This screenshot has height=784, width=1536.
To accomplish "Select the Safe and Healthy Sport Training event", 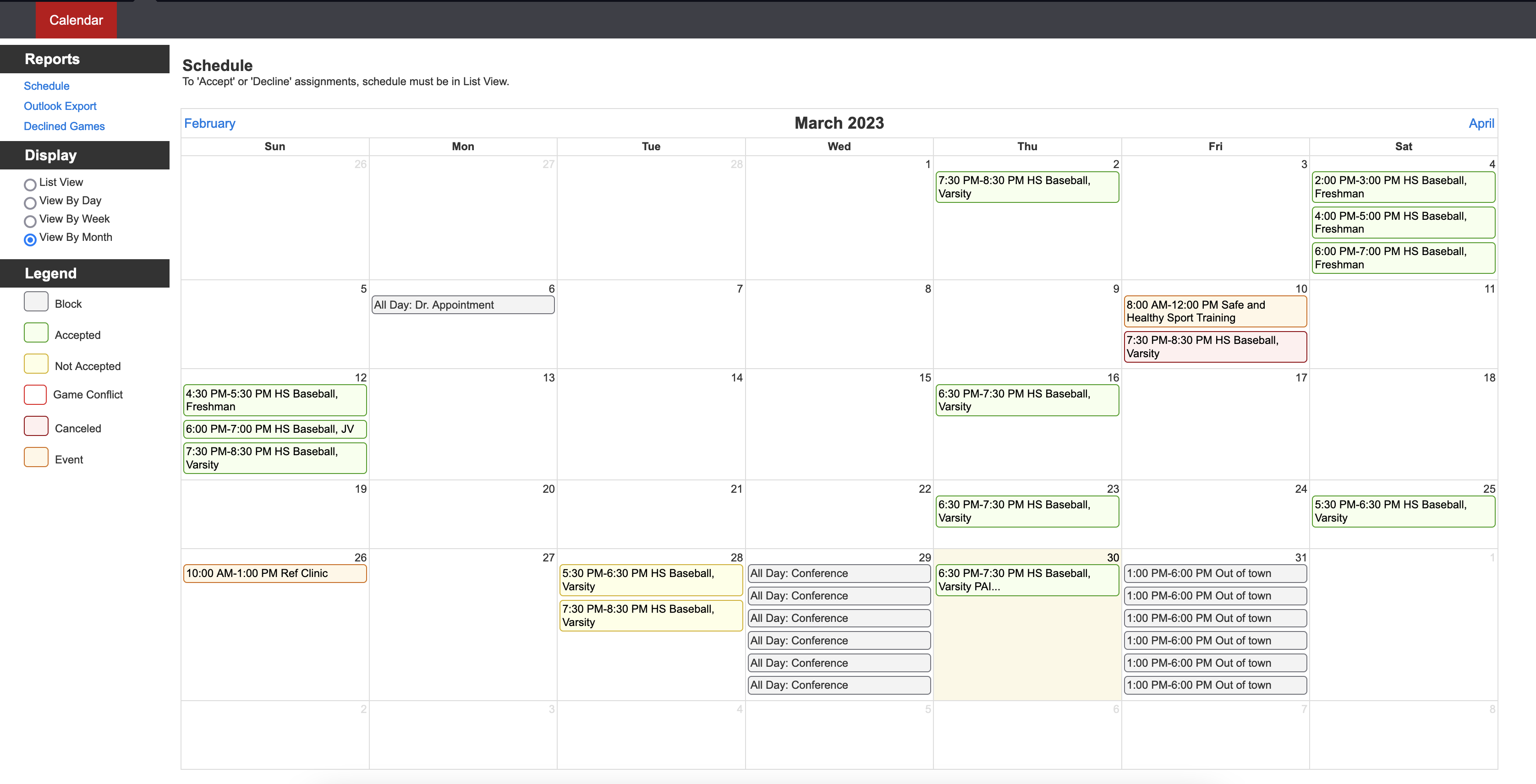I will point(1215,311).
